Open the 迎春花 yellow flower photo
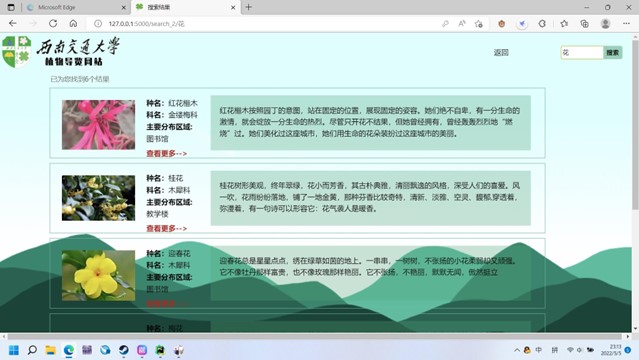This screenshot has width=639, height=360. [98, 276]
